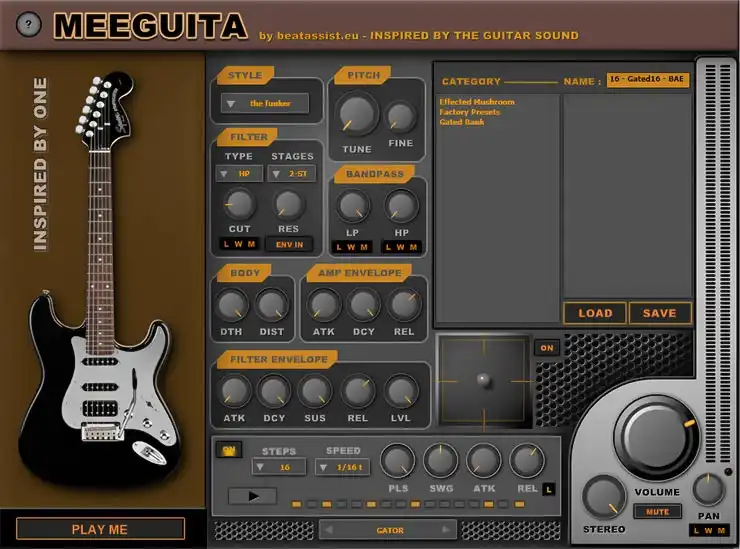
Task: Click the large VOLUME knob
Action: (x=656, y=438)
